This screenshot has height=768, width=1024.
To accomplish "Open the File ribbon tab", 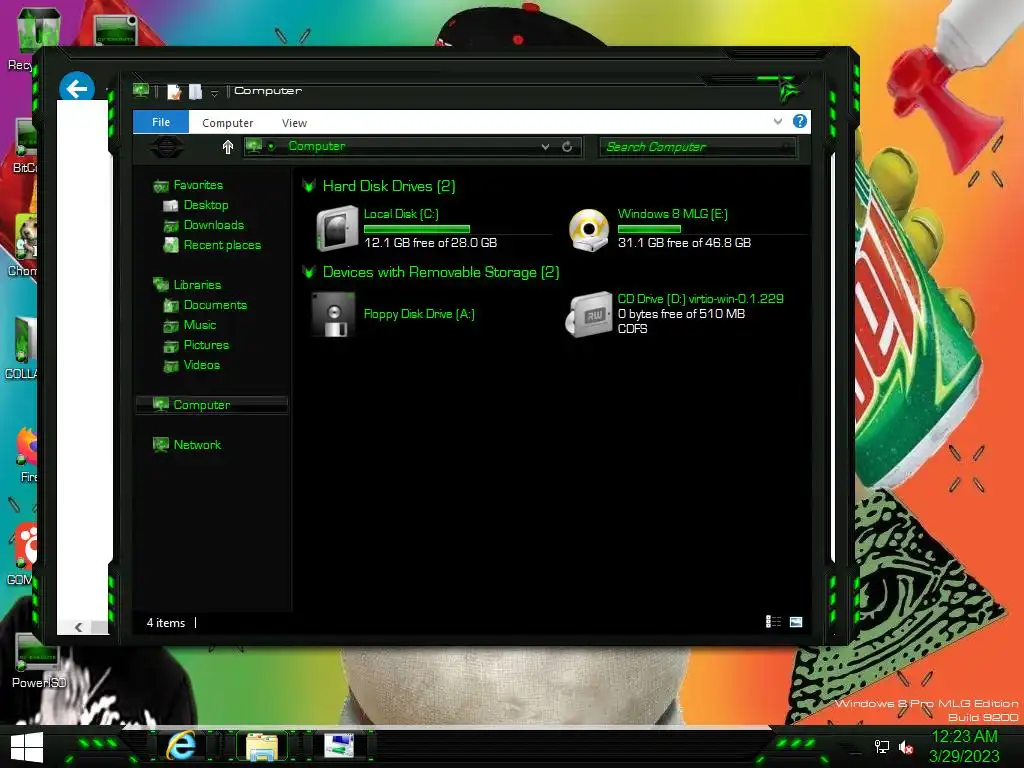I will tap(161, 122).
